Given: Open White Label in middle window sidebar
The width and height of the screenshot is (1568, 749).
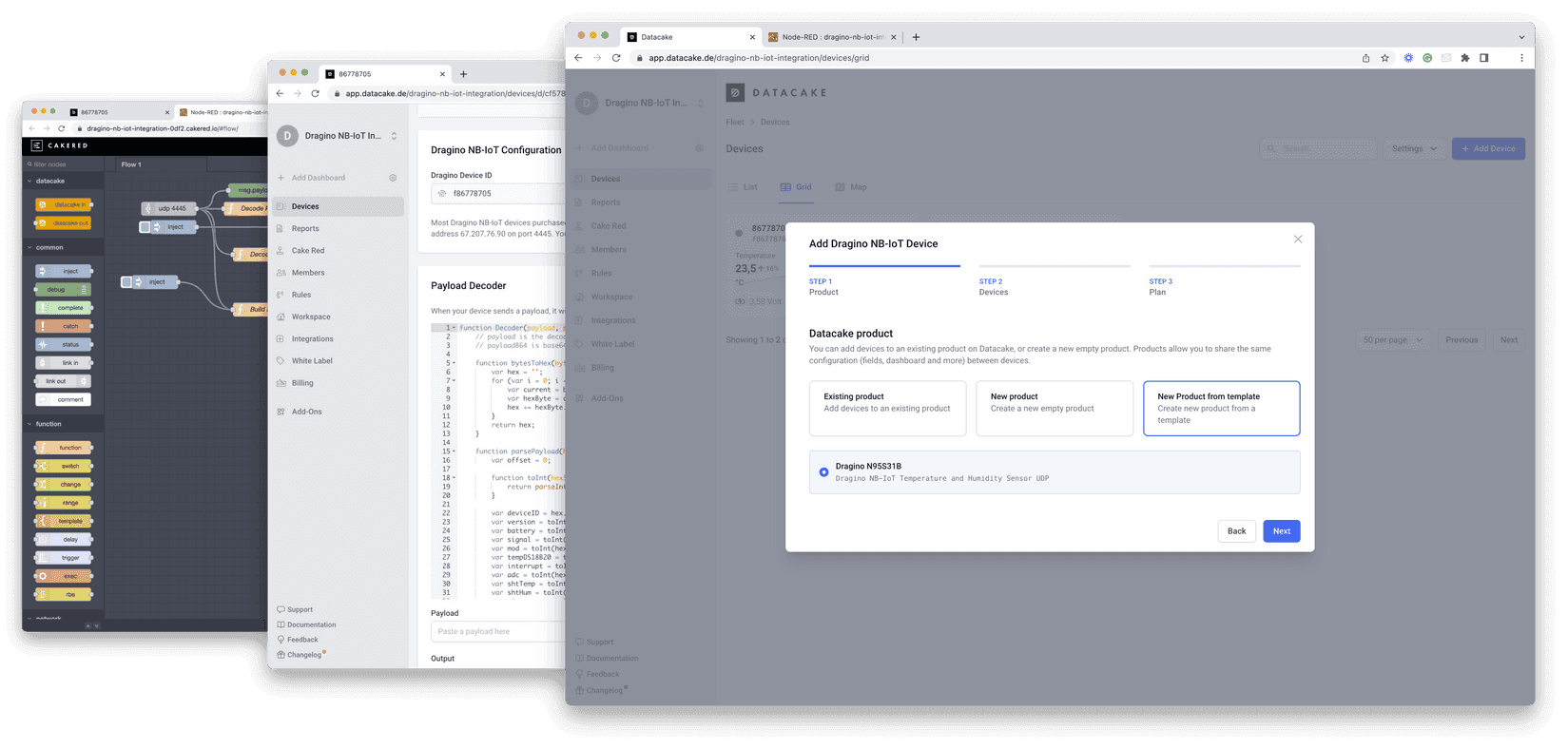Looking at the screenshot, I should pyautogui.click(x=339, y=361).
